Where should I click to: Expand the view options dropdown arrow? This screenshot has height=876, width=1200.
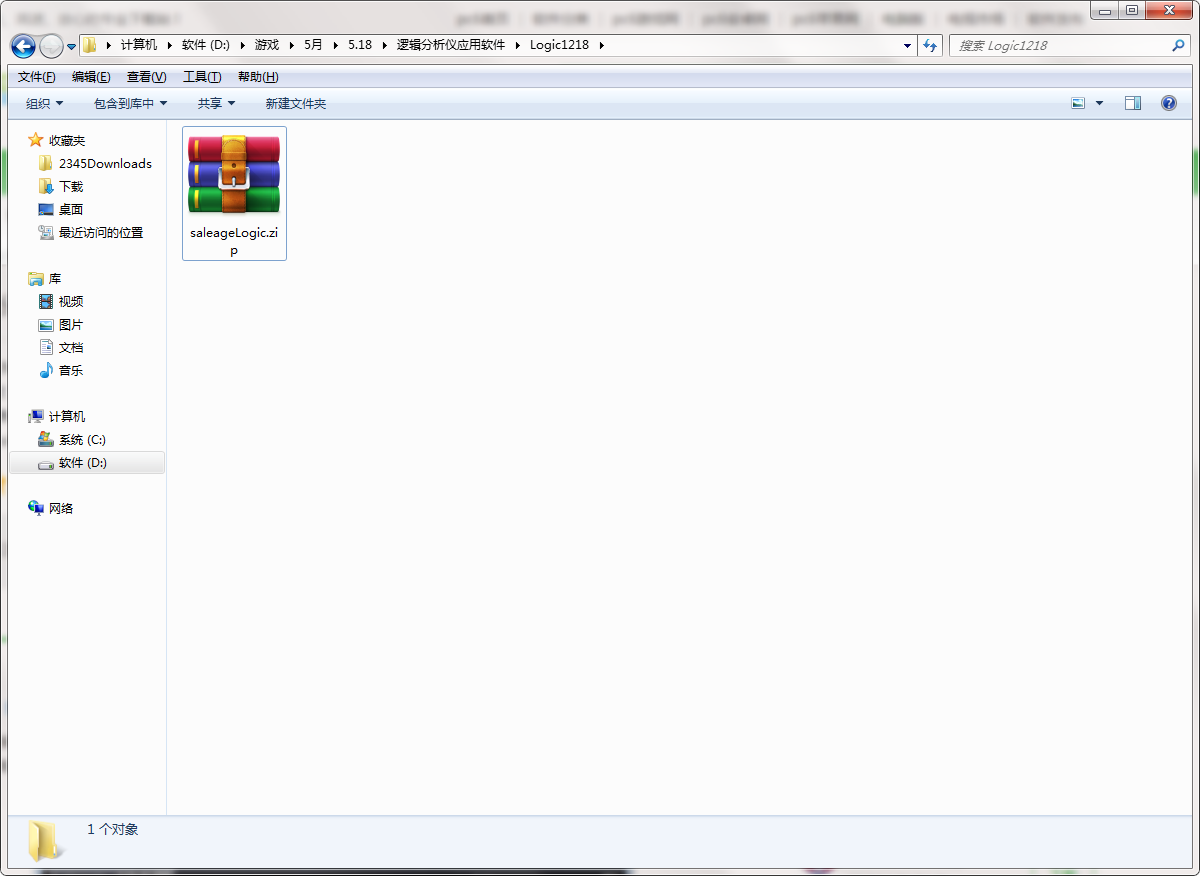click(x=1100, y=103)
